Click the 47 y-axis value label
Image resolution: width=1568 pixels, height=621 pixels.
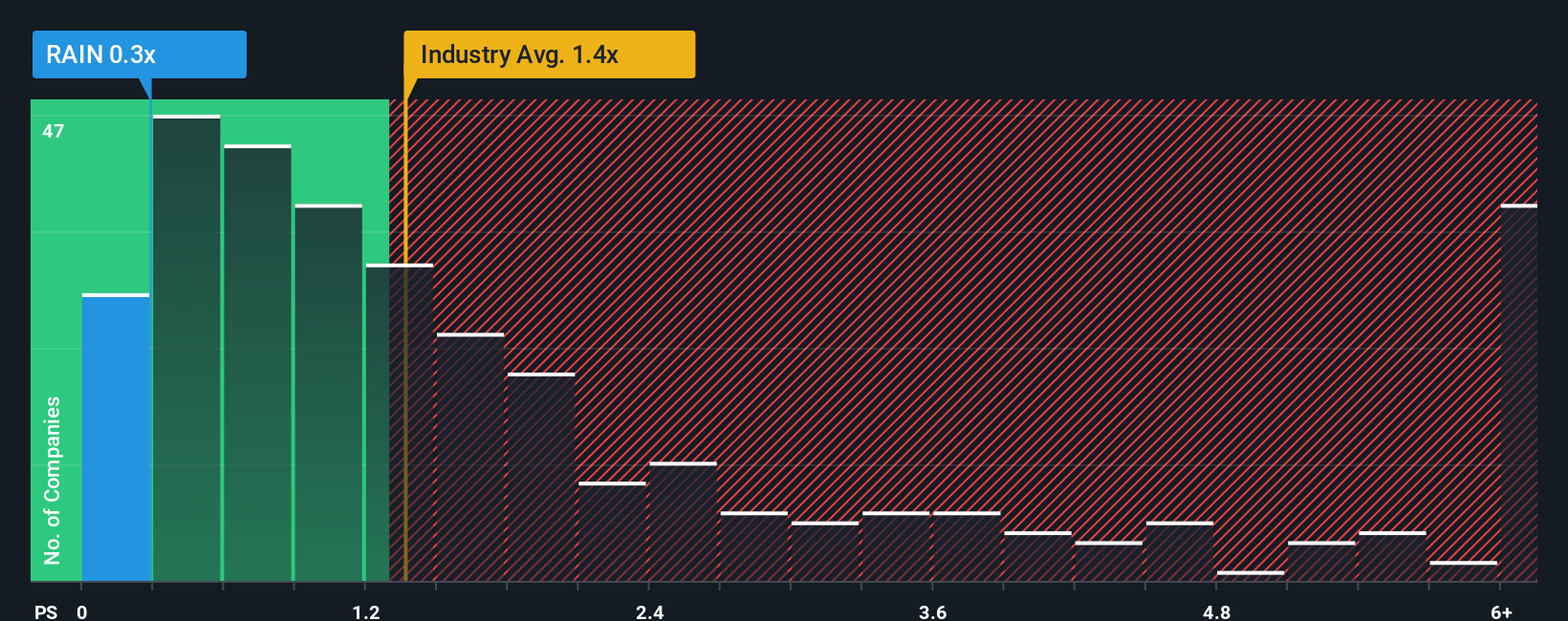tap(54, 131)
